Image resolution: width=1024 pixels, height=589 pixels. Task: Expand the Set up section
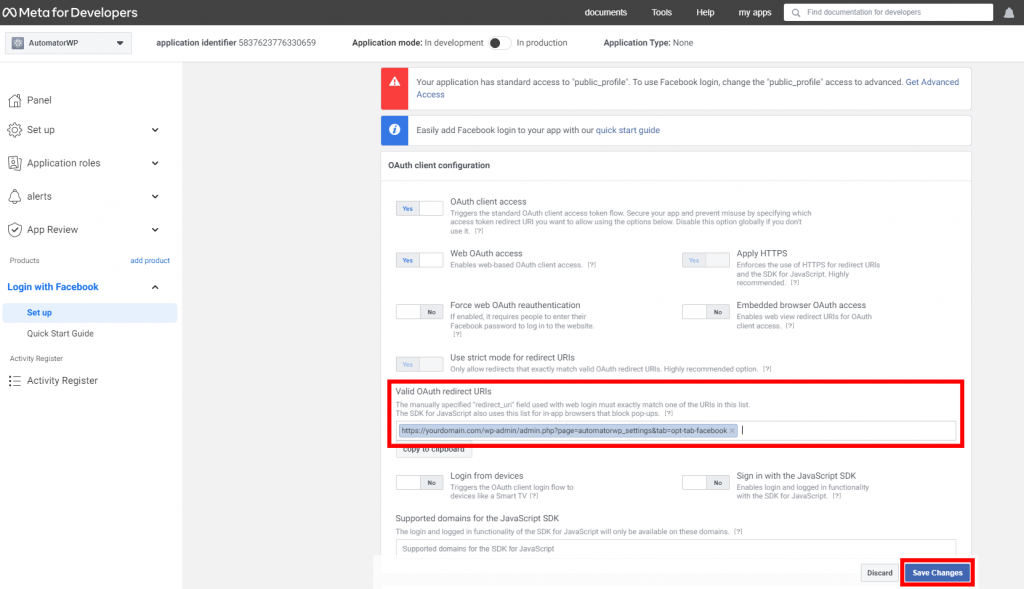155,130
